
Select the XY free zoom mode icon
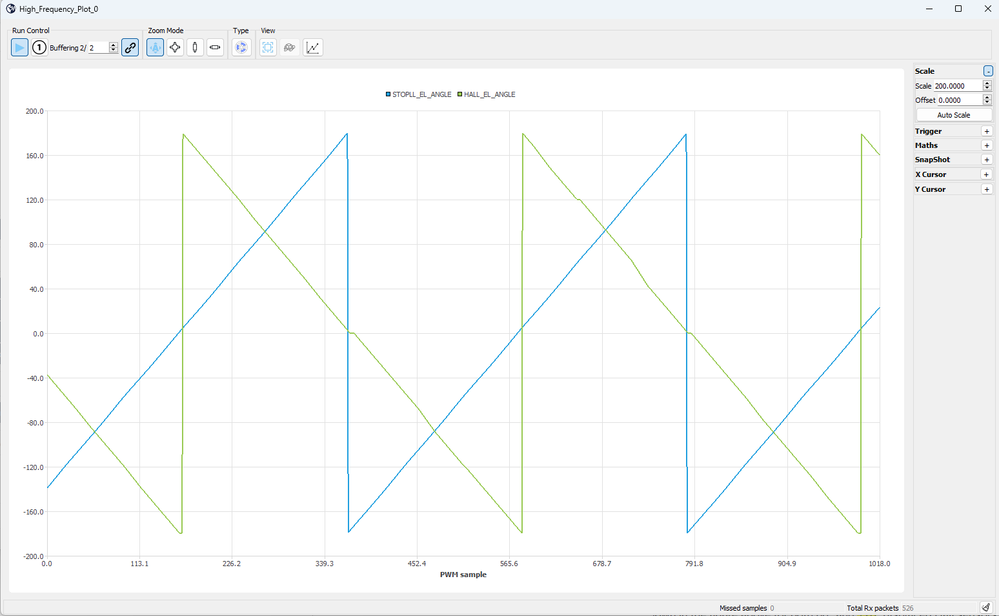pyautogui.click(x=175, y=47)
